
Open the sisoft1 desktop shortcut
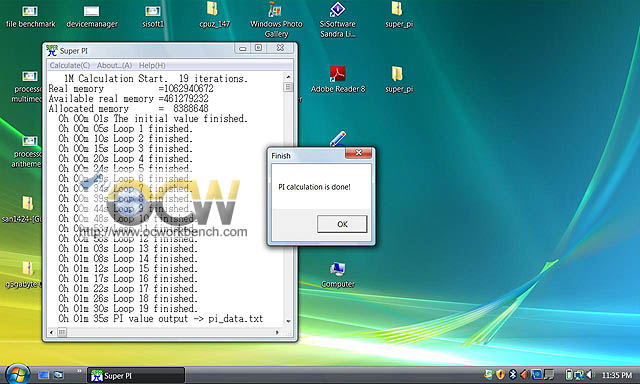point(153,16)
